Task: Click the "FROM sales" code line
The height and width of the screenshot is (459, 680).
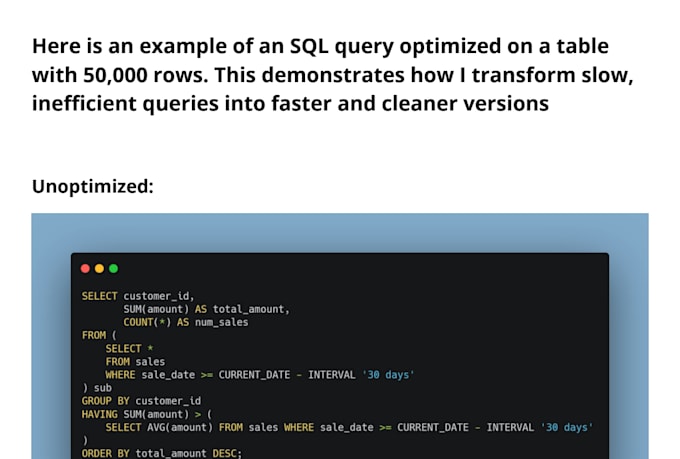Action: point(135,362)
